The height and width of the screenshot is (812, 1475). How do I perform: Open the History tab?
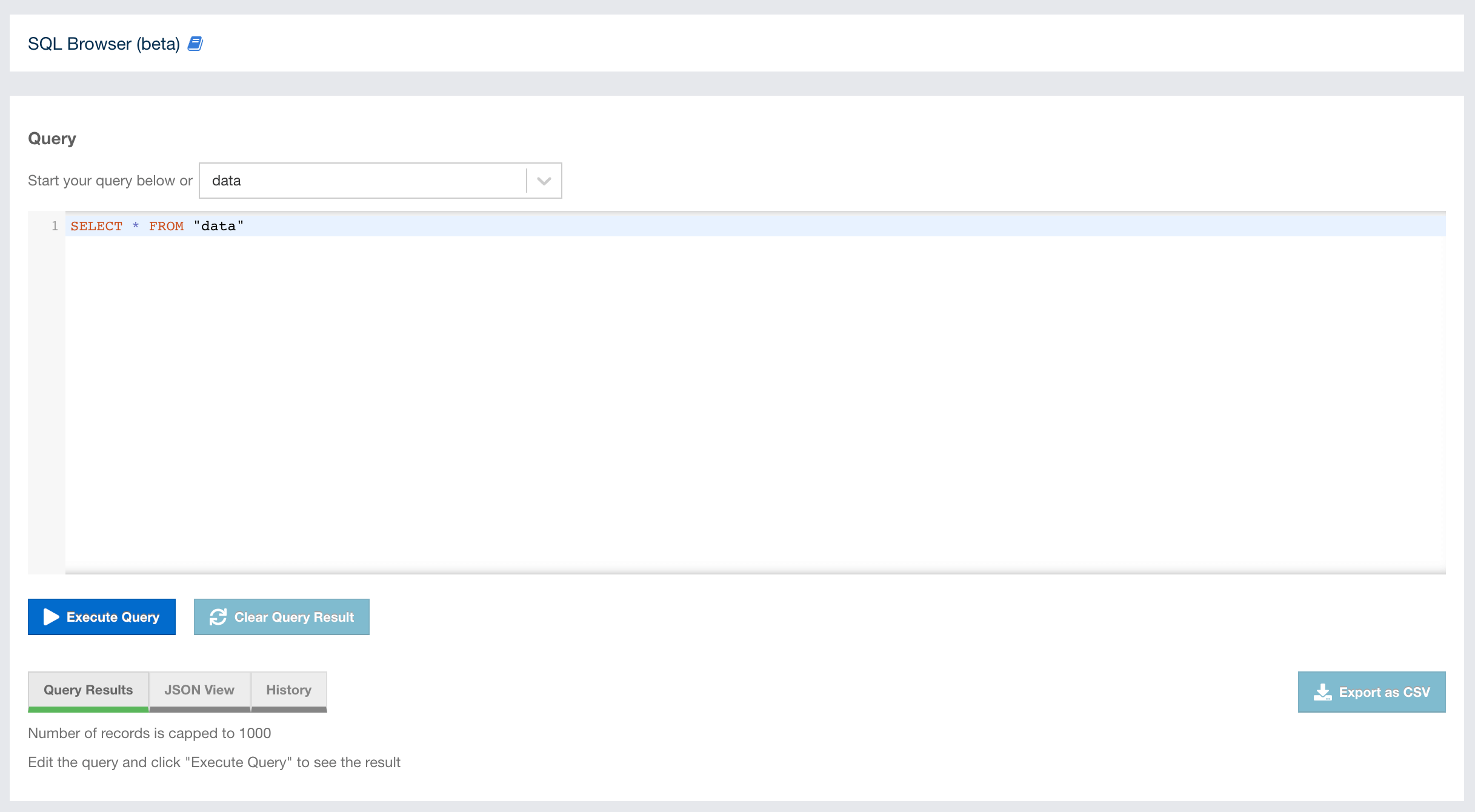pyautogui.click(x=288, y=690)
